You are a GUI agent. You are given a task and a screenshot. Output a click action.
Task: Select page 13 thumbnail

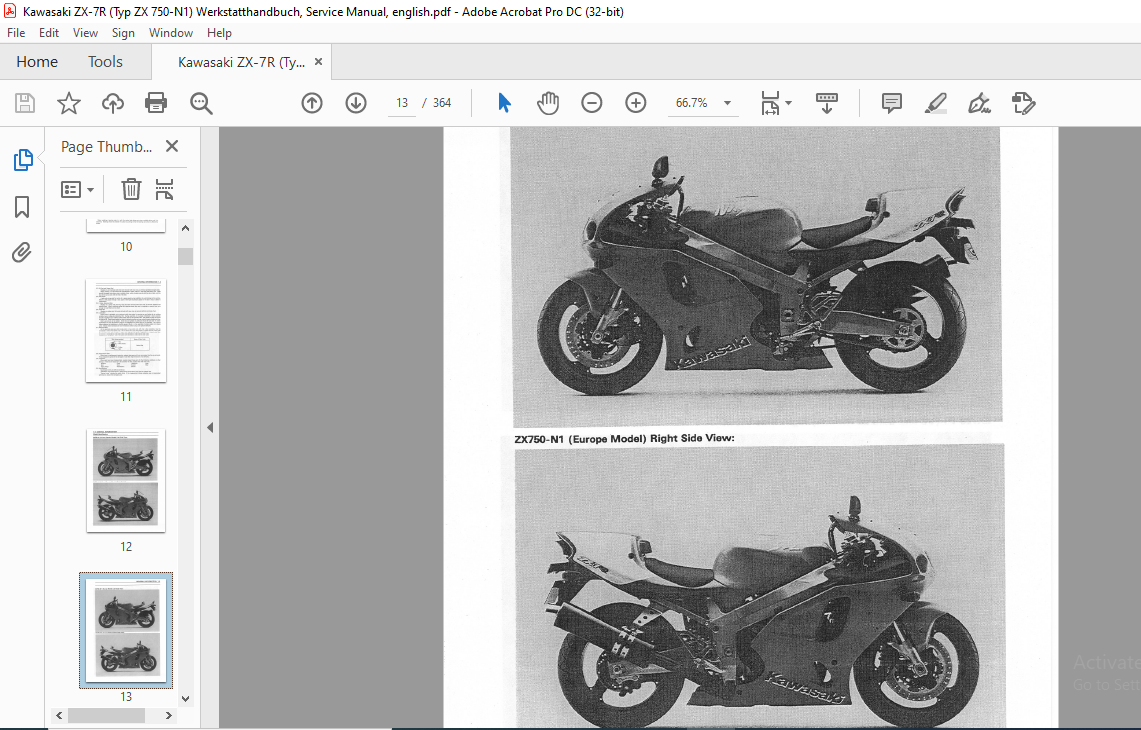point(126,630)
